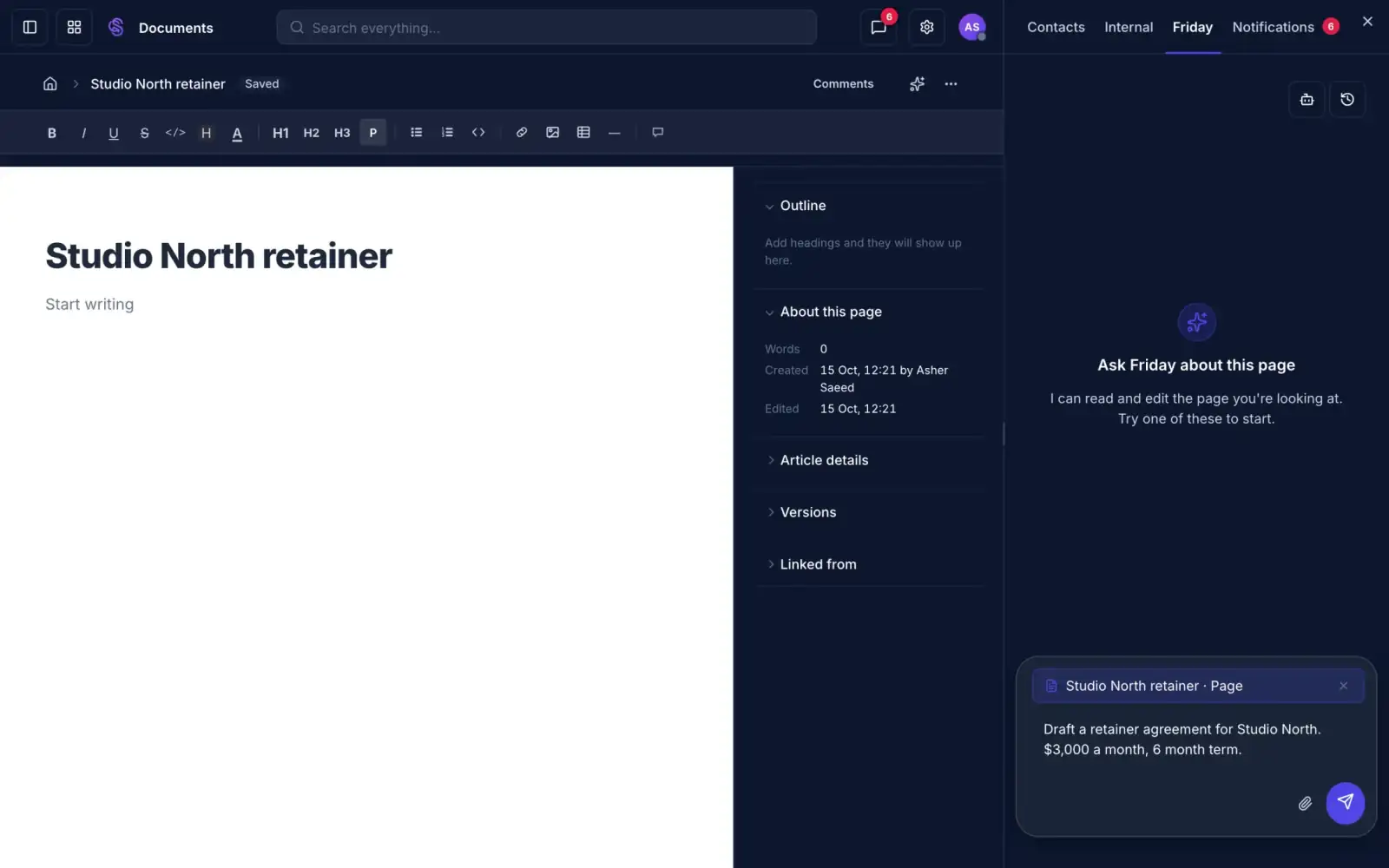
Task: Insert an image
Action: tap(552, 133)
